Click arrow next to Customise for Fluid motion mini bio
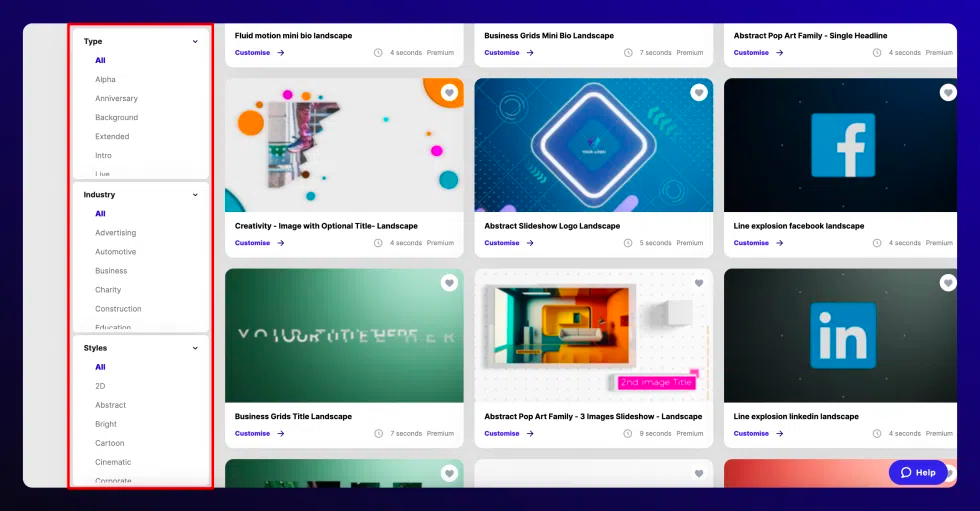 [x=281, y=52]
